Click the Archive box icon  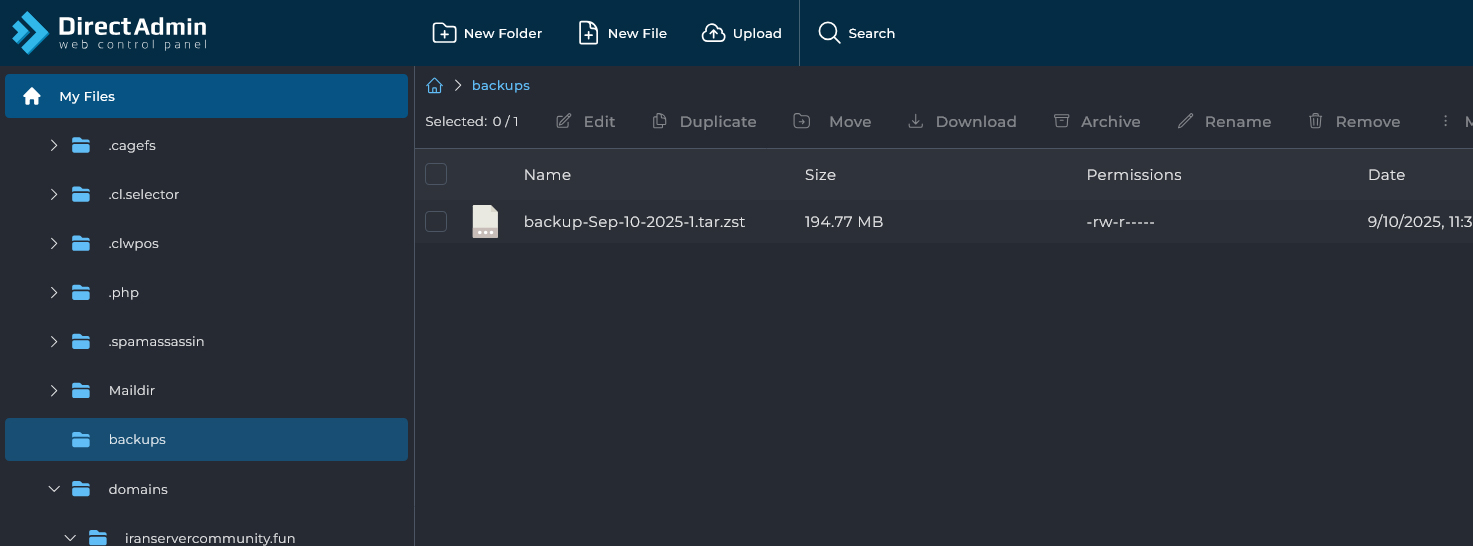tap(1061, 121)
